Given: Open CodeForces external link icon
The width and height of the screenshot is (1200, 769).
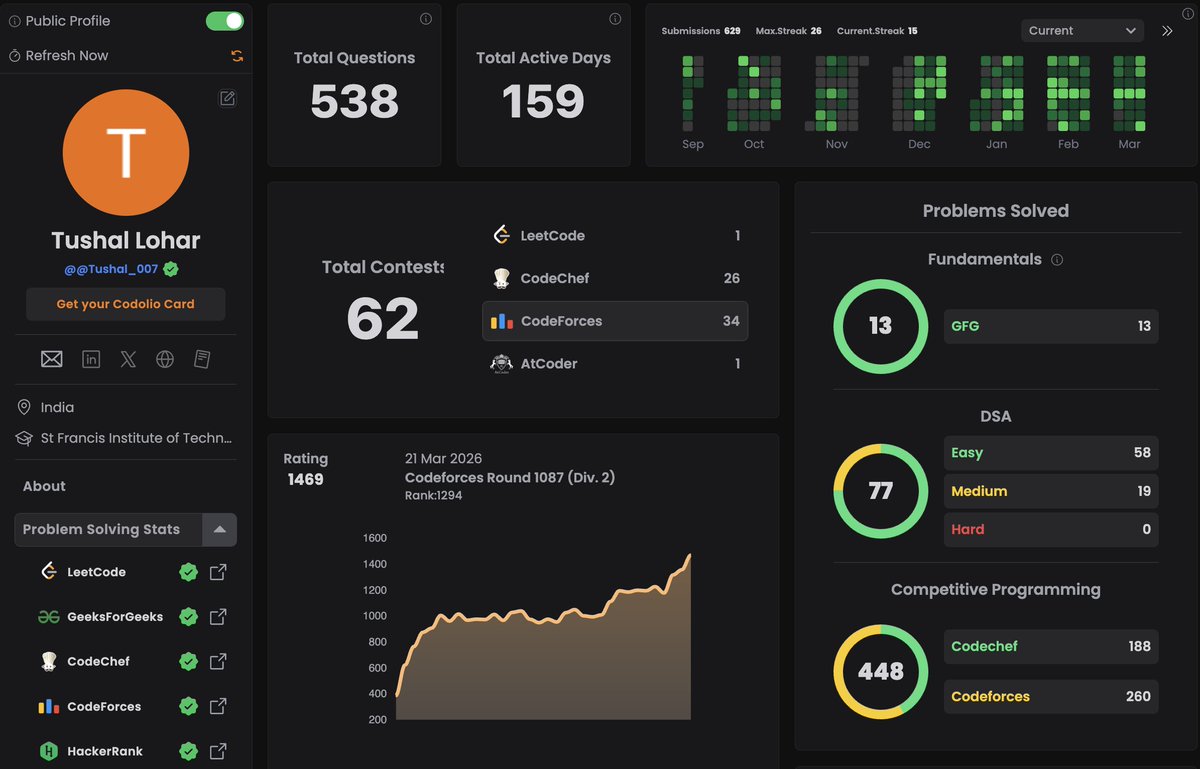Looking at the screenshot, I should [218, 706].
